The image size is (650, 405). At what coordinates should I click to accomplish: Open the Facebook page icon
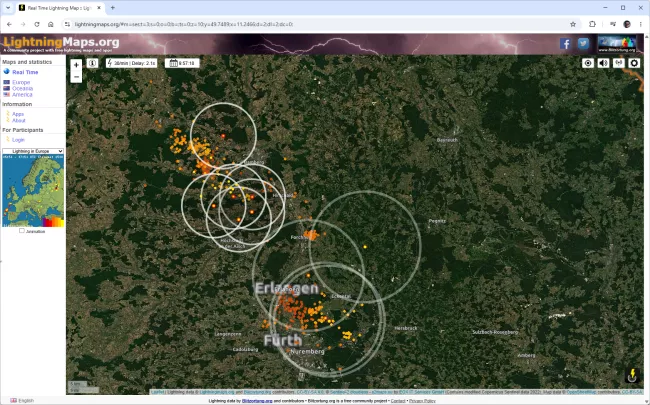(x=565, y=44)
